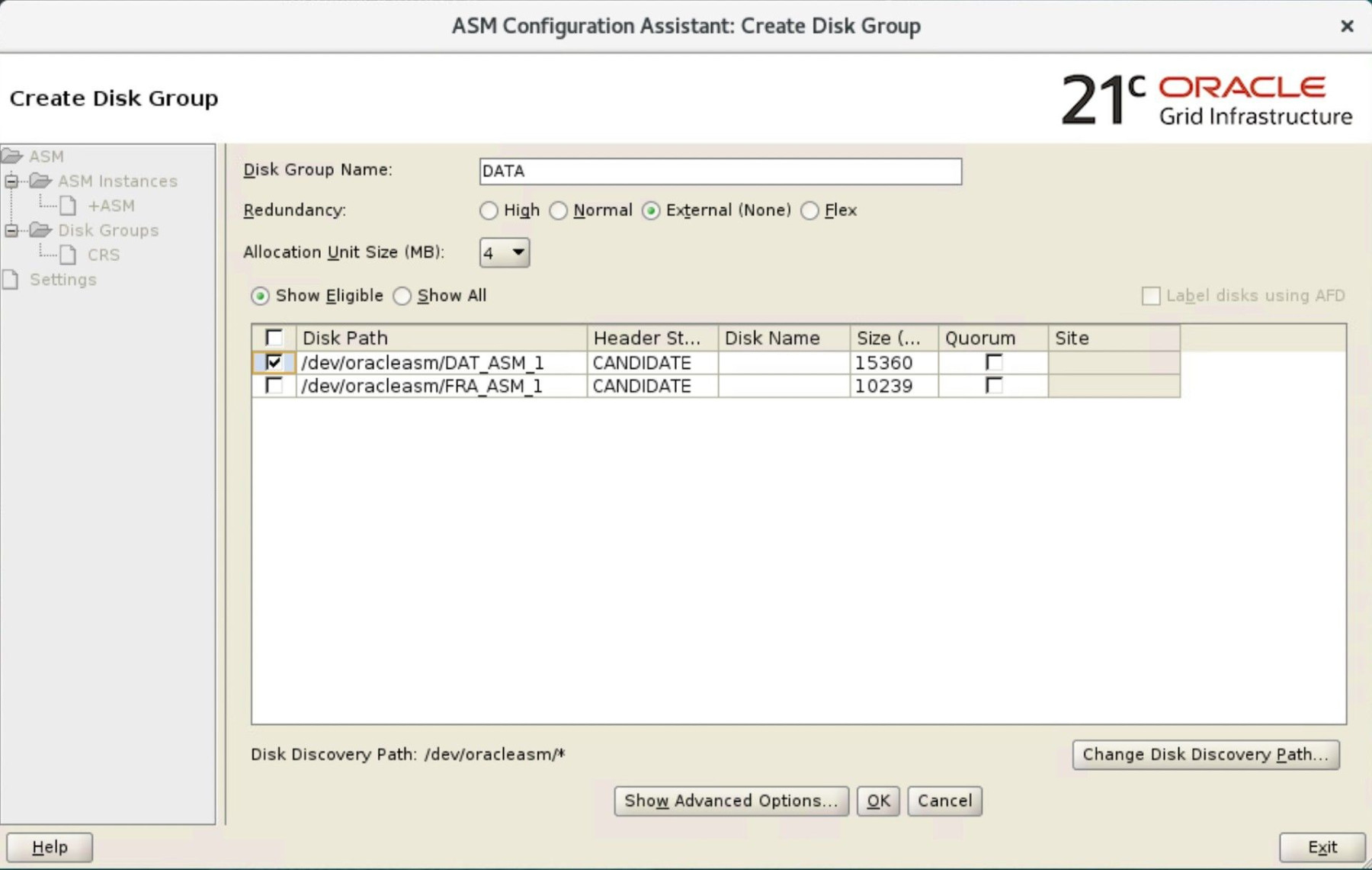Screen dimensions: 1372x870
Task: Click the CRS disk group document icon
Action: [68, 255]
